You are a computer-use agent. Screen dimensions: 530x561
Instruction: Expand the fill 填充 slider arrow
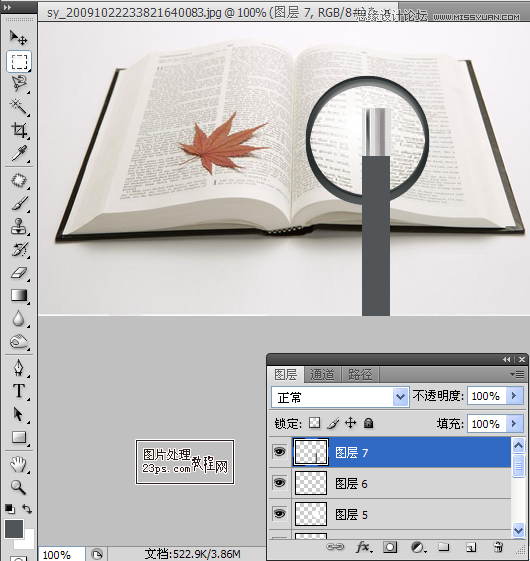tap(514, 424)
